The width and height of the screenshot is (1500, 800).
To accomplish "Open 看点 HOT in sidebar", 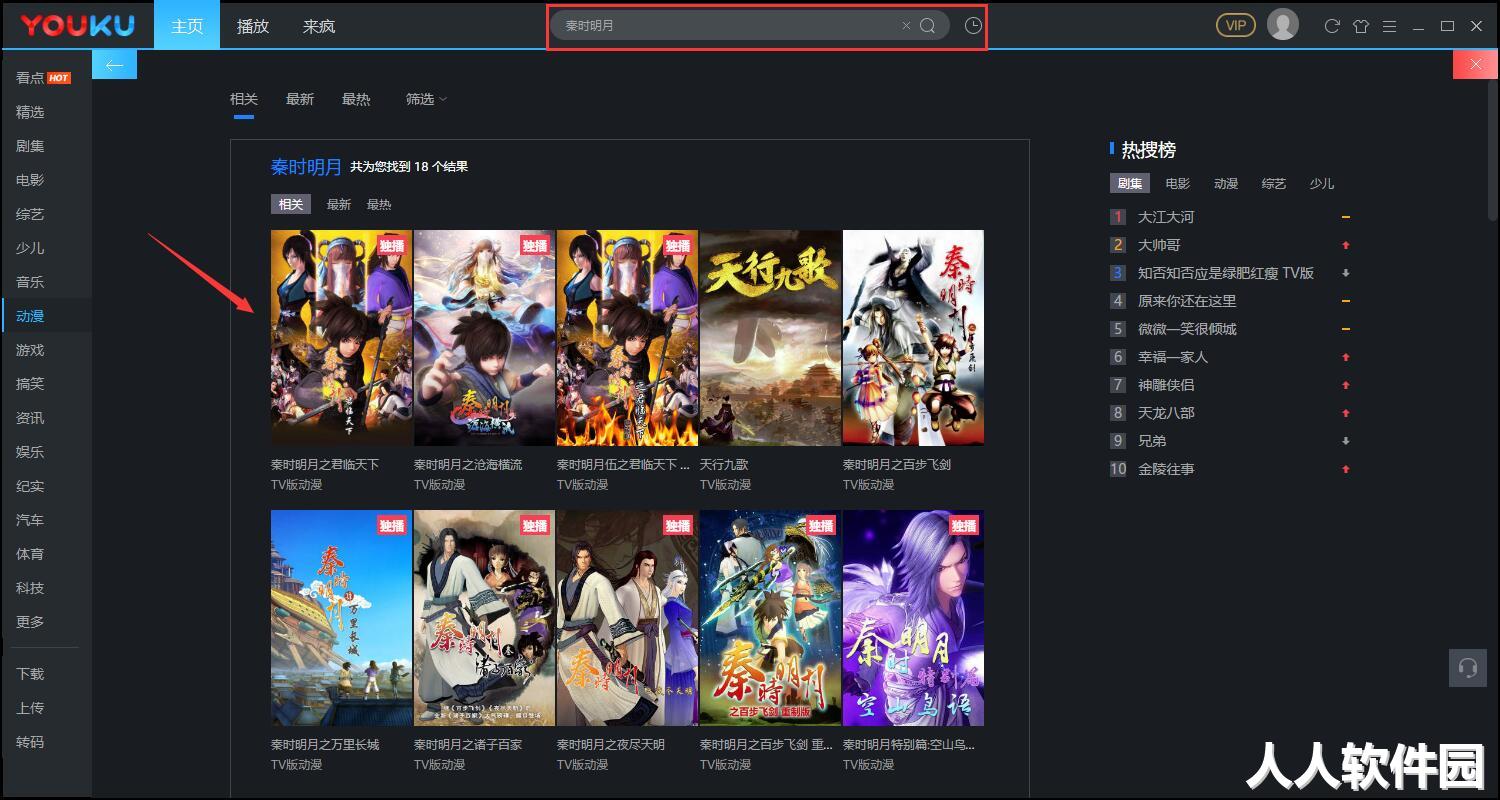I will coord(43,78).
